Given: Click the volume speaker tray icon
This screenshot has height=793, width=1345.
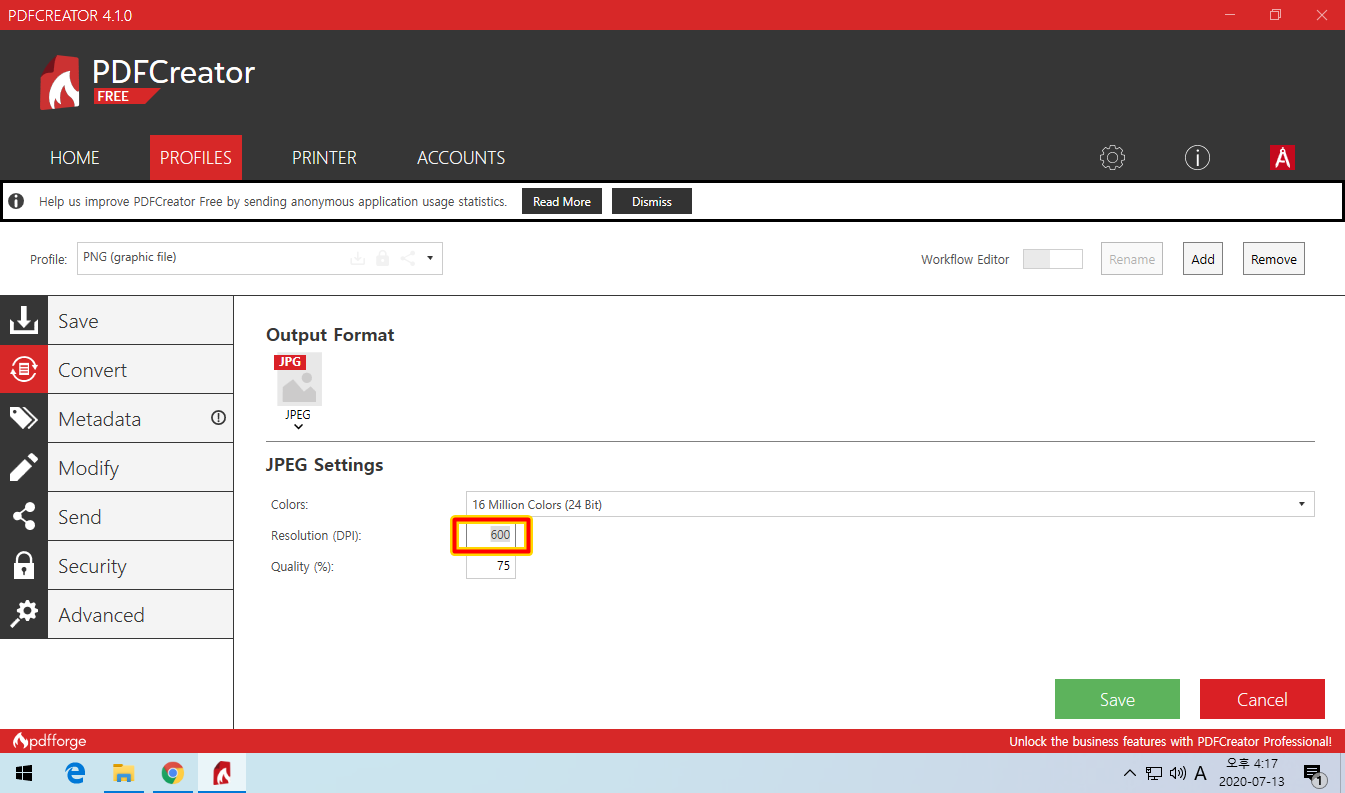Looking at the screenshot, I should click(x=1177, y=773).
